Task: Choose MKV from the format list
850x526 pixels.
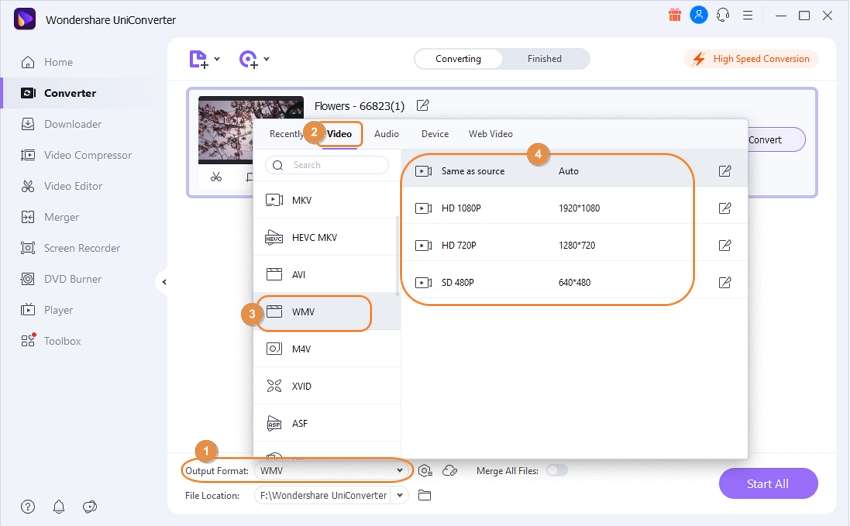Action: pos(326,200)
